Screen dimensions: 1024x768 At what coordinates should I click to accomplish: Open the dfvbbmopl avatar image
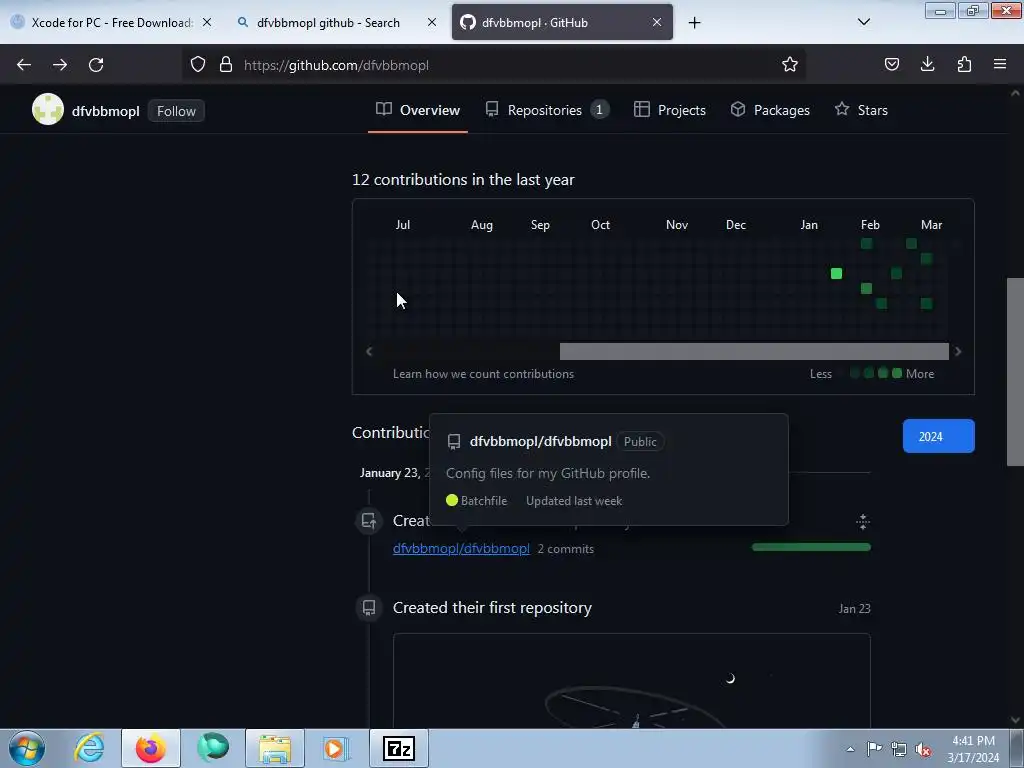(x=48, y=109)
